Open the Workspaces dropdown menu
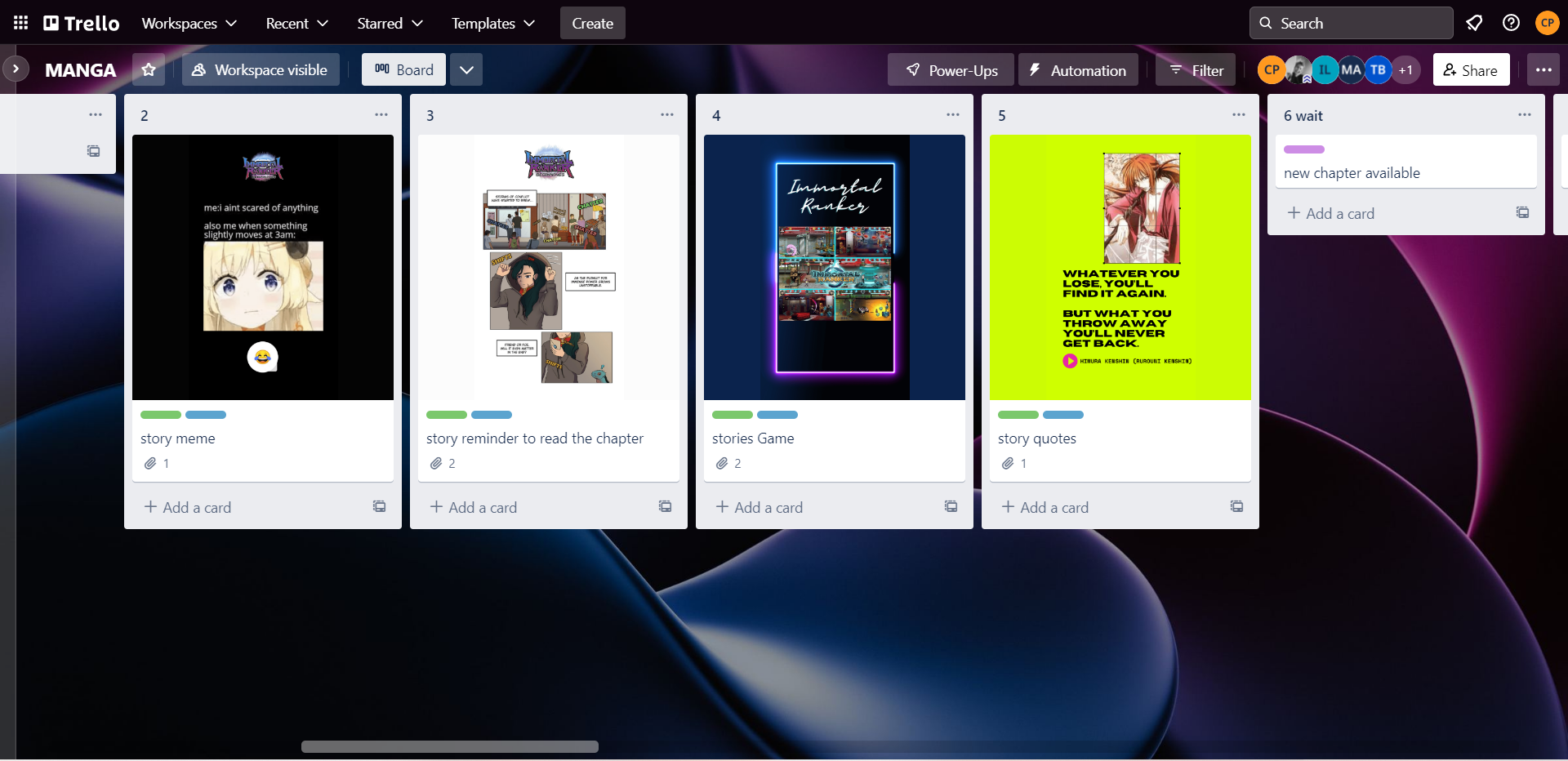 (x=189, y=23)
